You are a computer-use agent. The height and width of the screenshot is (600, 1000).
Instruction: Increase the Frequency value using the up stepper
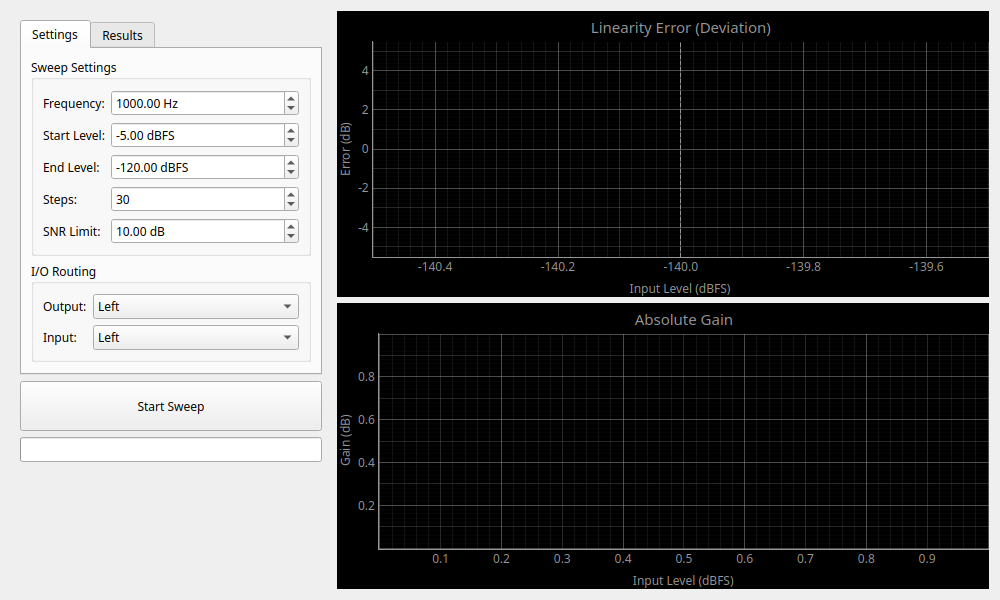point(290,98)
